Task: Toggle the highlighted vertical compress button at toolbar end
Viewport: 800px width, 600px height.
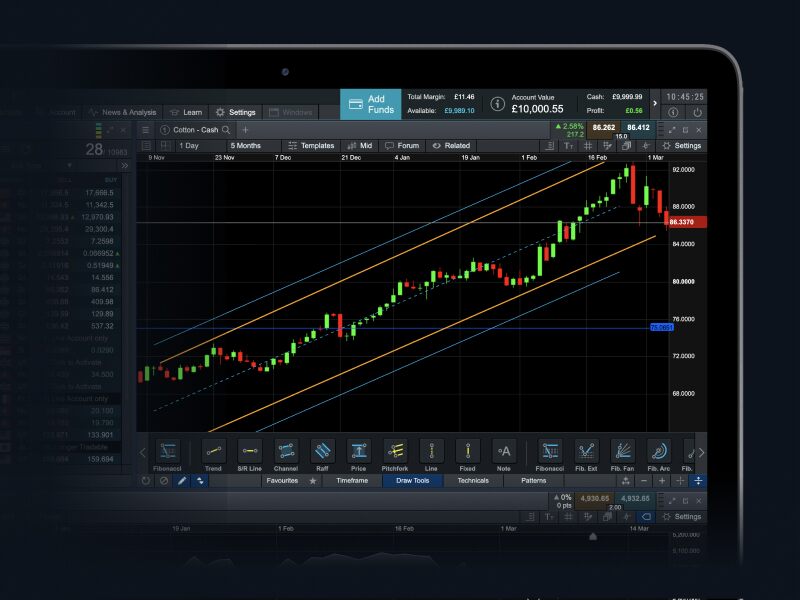Action: tap(698, 481)
